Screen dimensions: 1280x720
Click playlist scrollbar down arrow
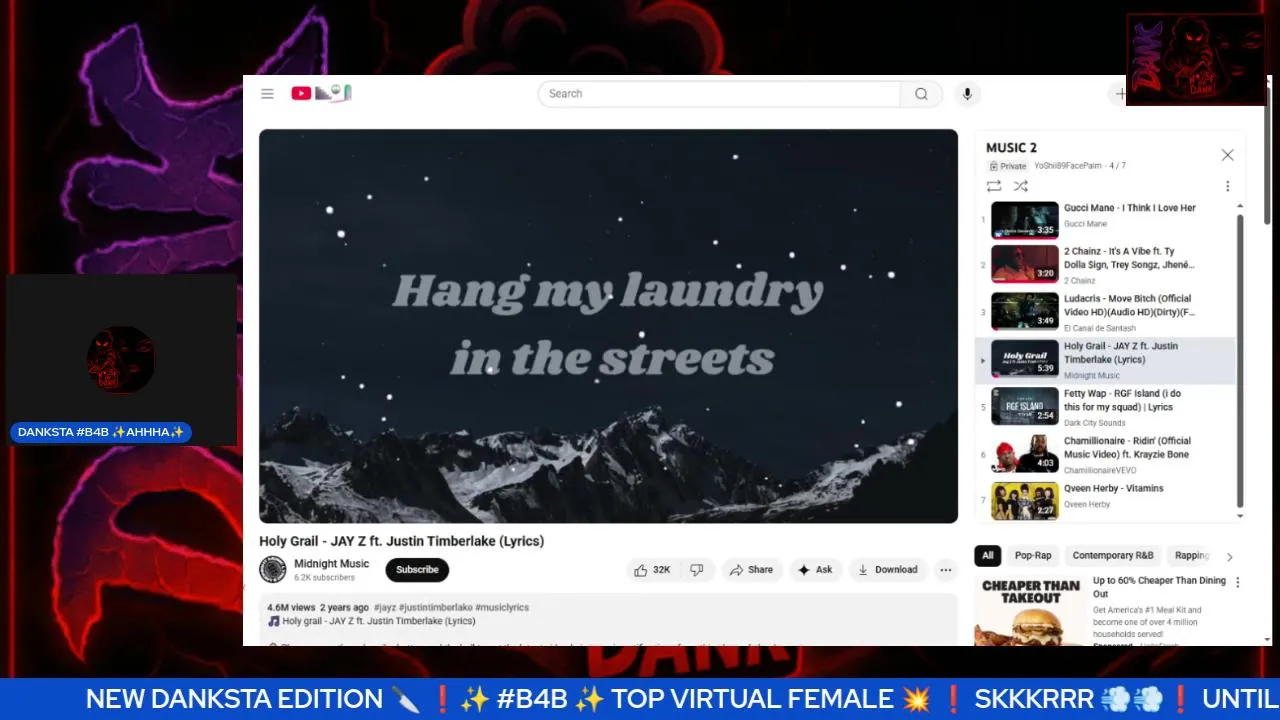pos(1241,517)
